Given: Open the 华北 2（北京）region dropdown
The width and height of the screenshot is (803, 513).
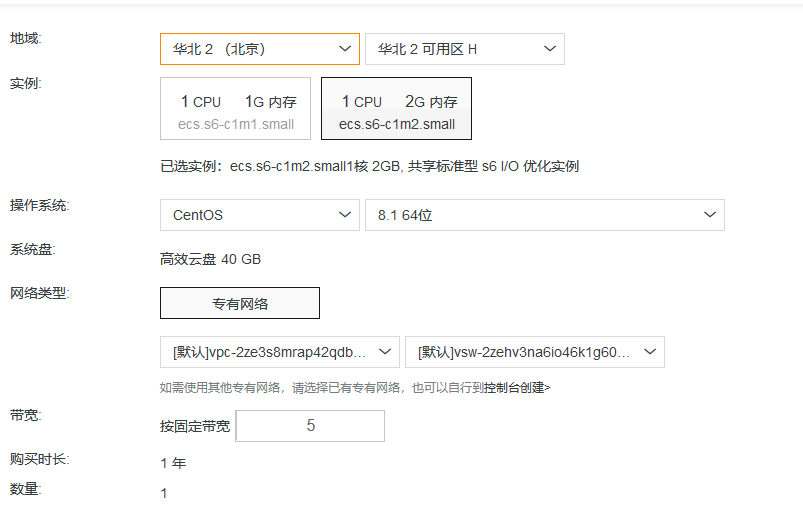Looking at the screenshot, I should coord(259,49).
